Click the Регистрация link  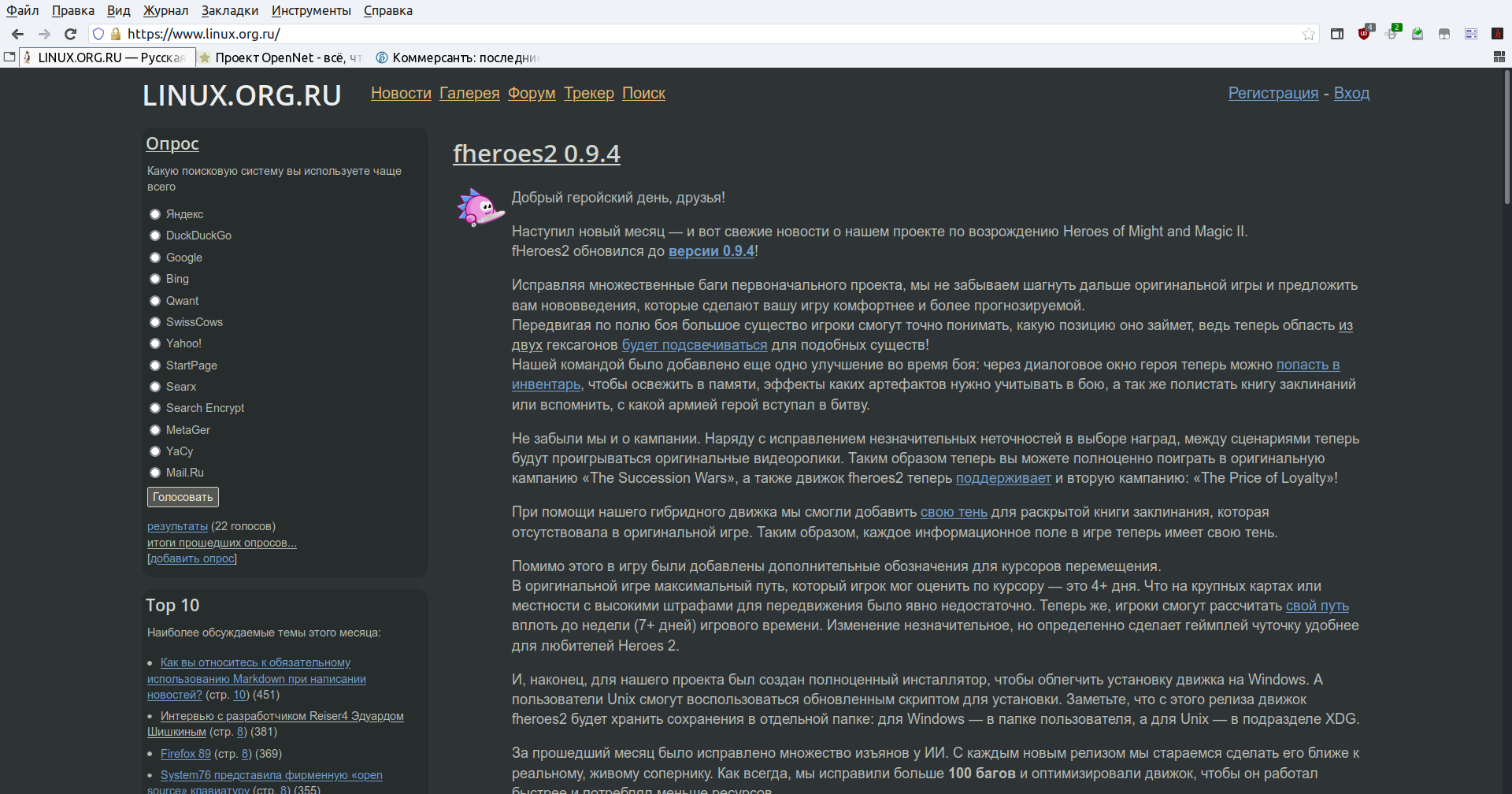pos(1273,93)
